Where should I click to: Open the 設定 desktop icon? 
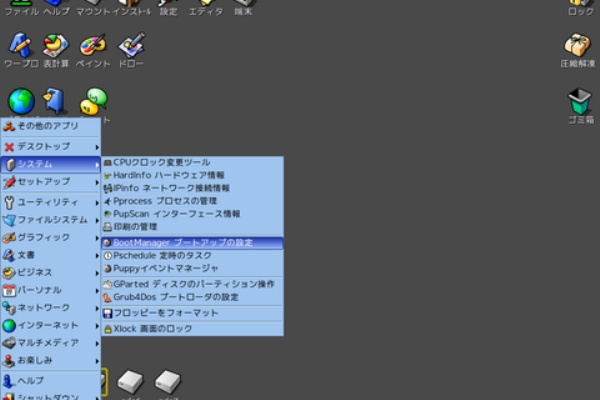(168, 6)
